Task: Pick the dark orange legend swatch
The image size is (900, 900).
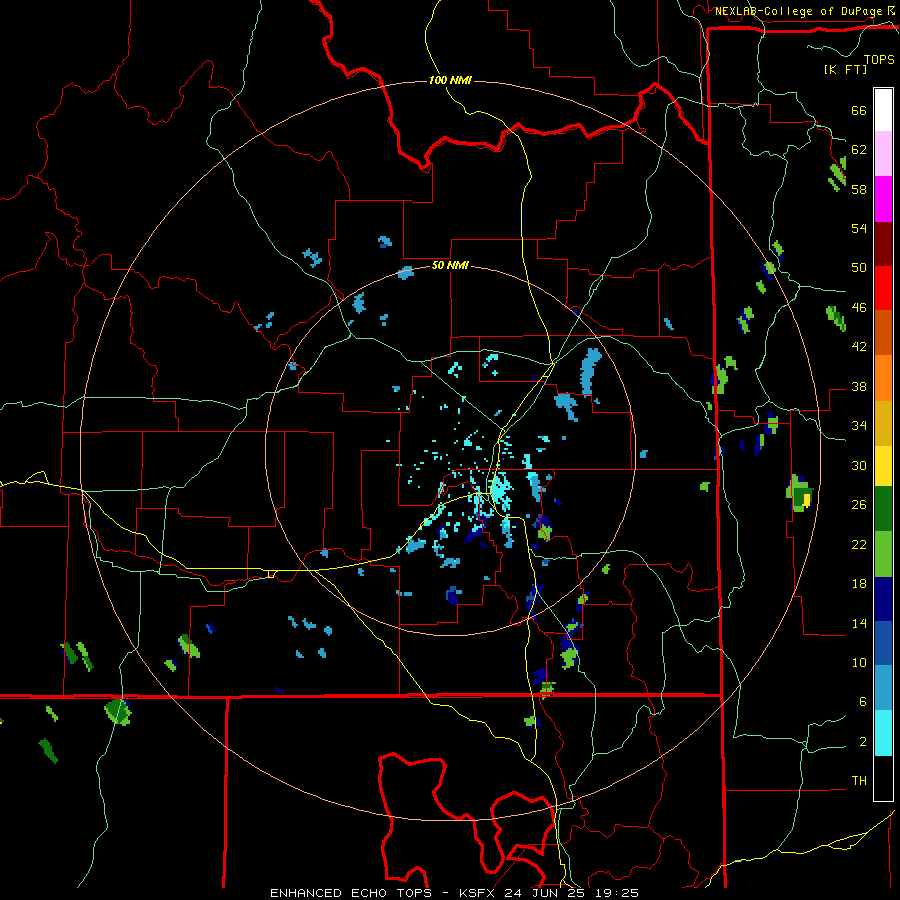Action: (883, 333)
